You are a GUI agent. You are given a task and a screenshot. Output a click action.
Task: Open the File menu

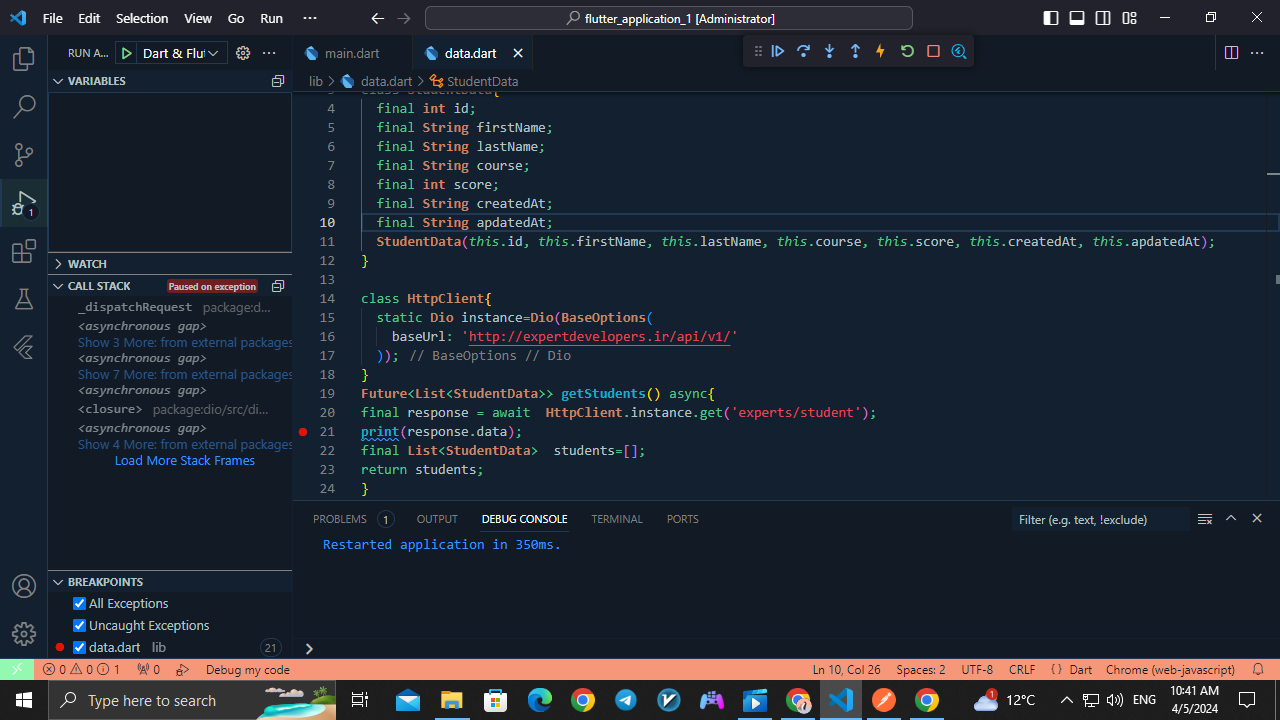(x=53, y=18)
